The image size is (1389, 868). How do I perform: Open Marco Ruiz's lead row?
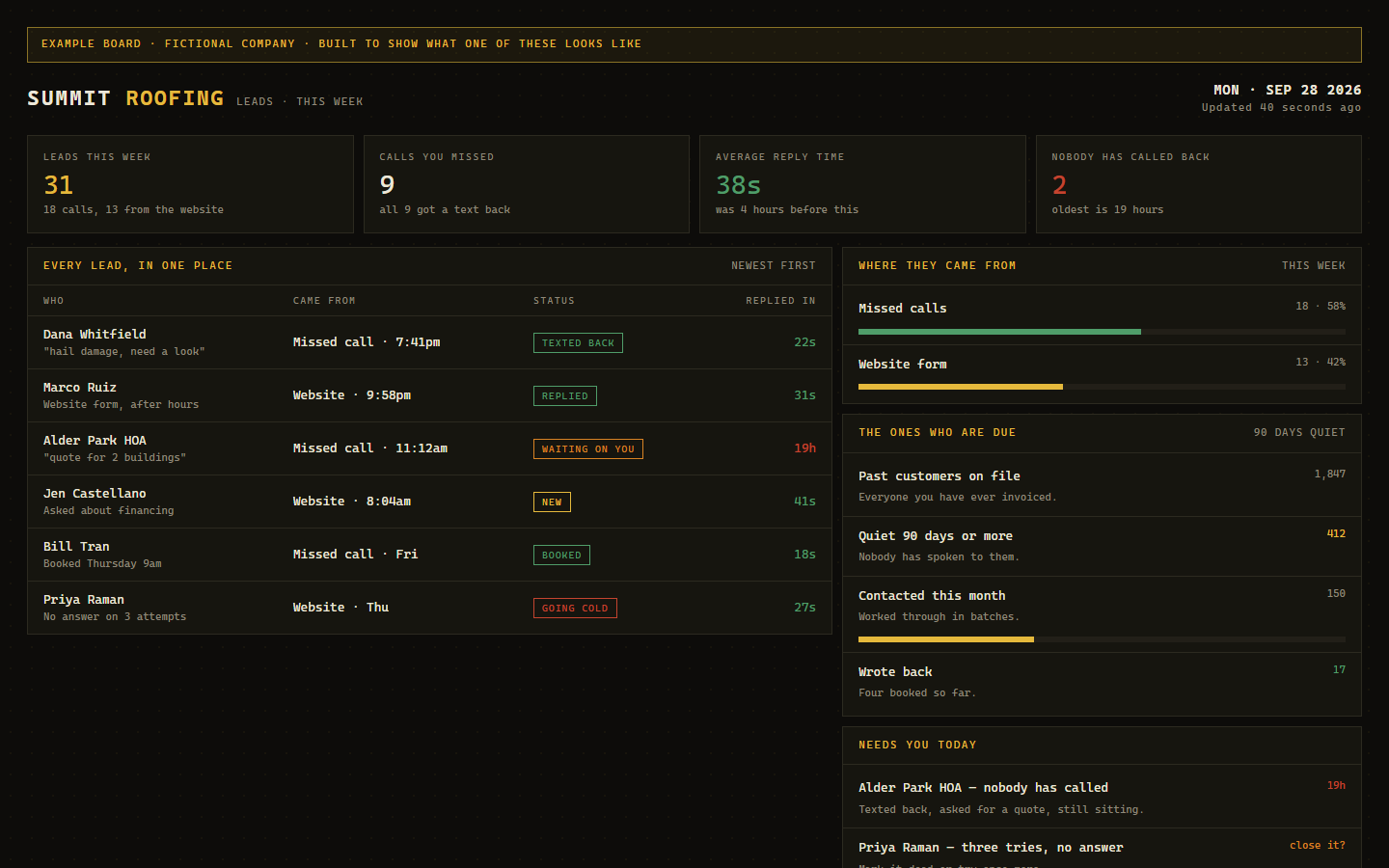429,395
